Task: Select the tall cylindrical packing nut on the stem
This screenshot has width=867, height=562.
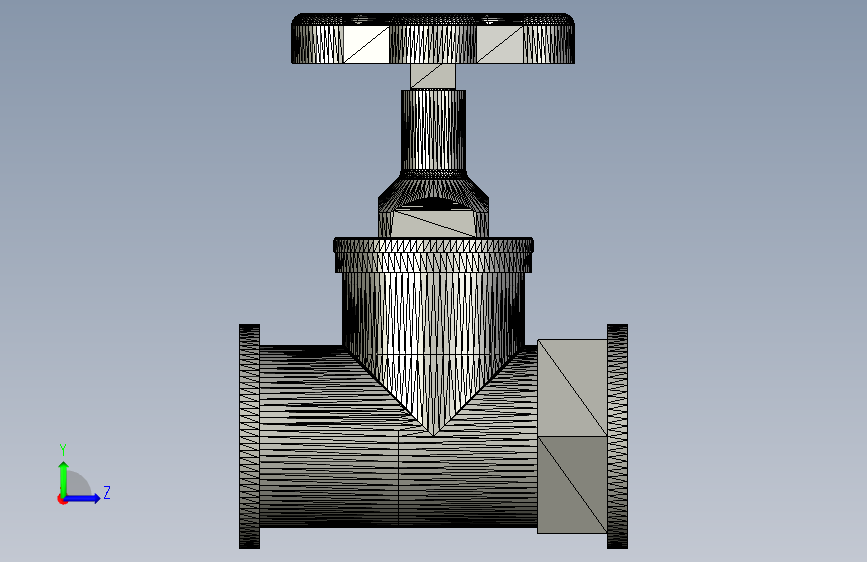Action: coord(433,131)
